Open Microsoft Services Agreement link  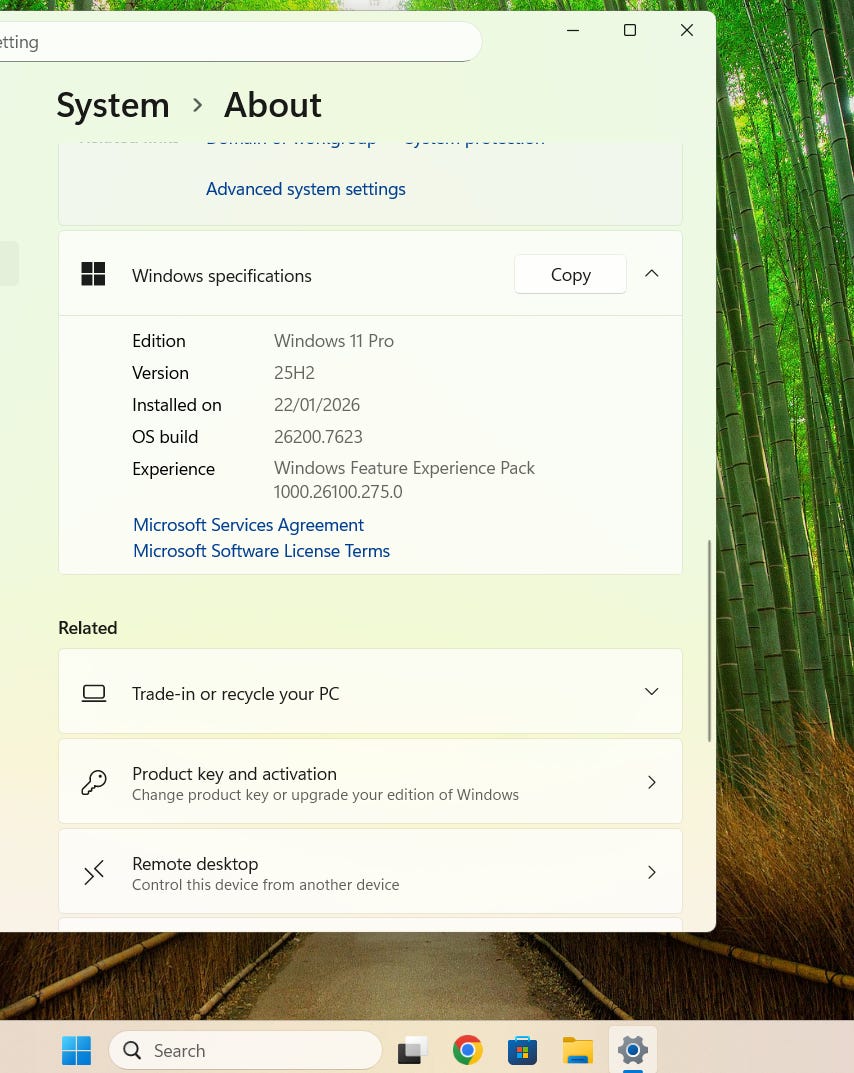click(x=248, y=525)
